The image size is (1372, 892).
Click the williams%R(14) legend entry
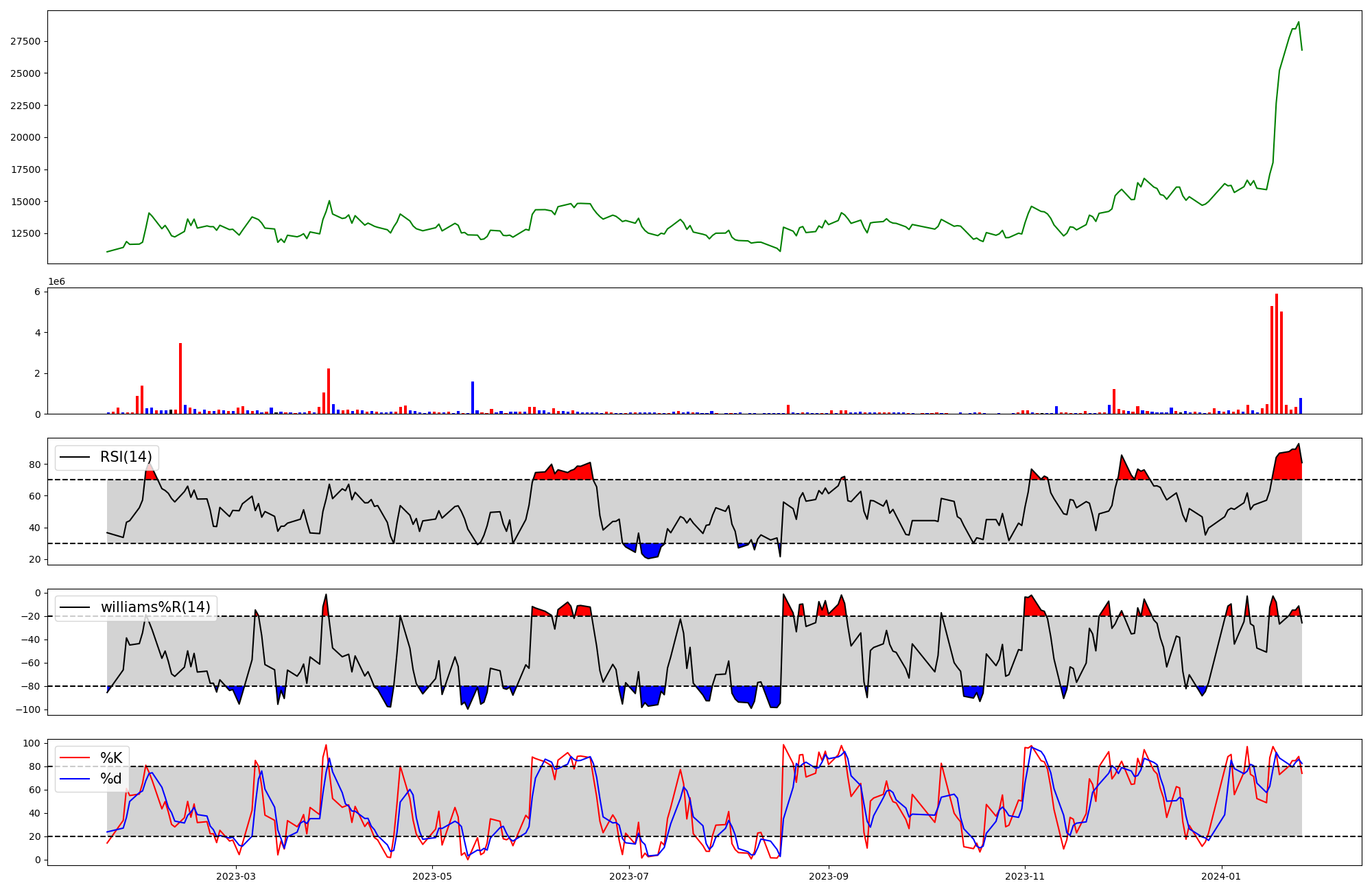155,607
